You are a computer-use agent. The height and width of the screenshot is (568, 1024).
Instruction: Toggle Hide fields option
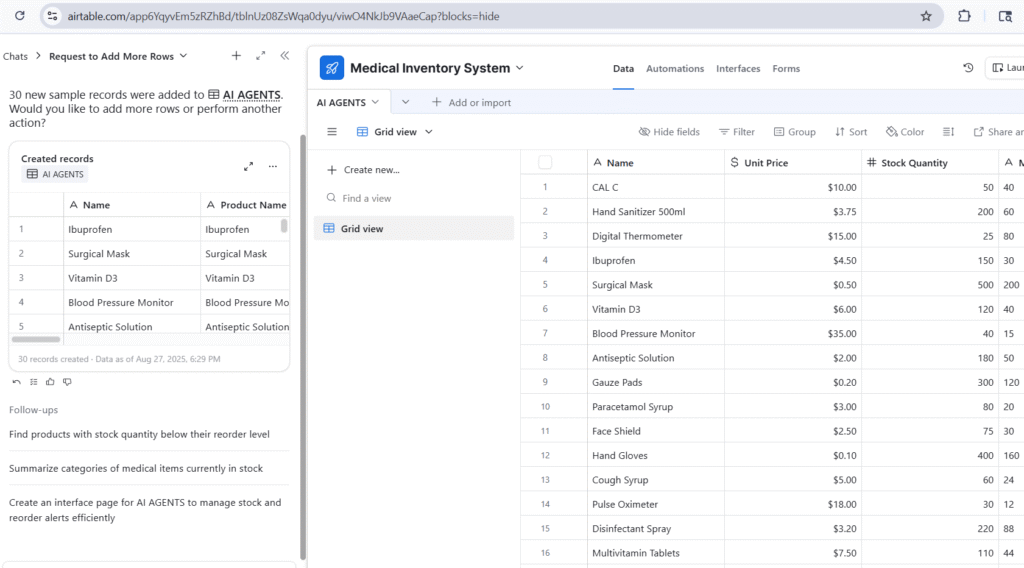coord(669,132)
